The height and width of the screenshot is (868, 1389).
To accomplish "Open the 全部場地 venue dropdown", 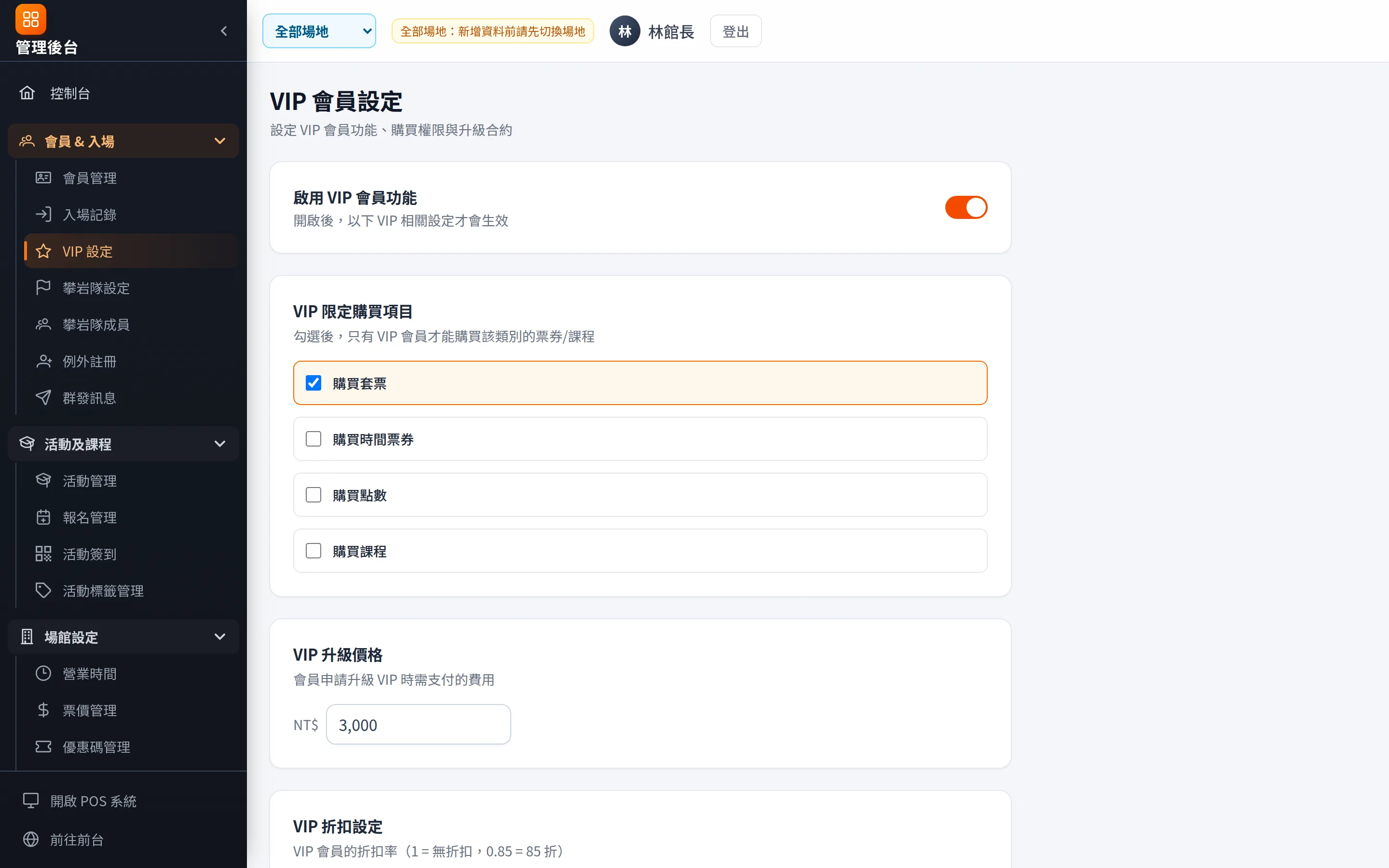I will [x=319, y=31].
